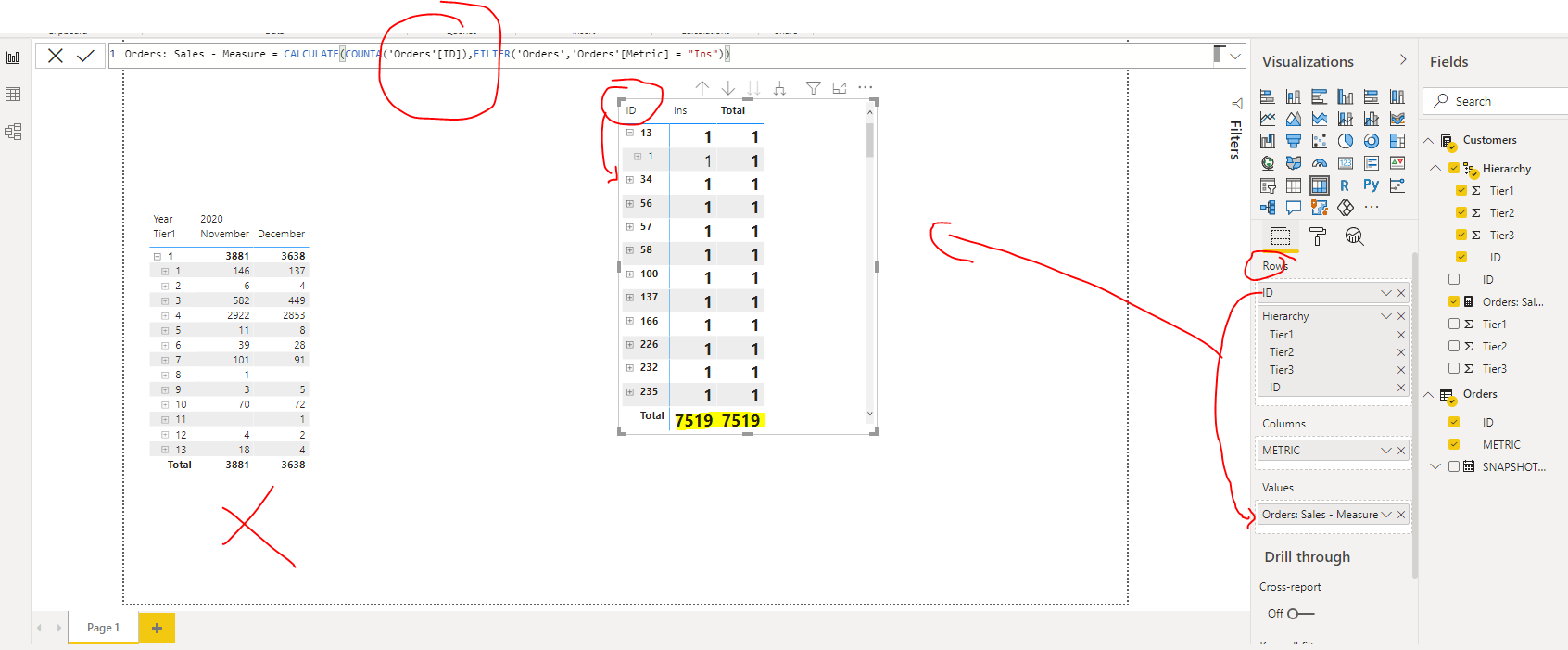Uncheck METRIC field in Orders table
The height and width of the screenshot is (650, 1568).
tap(1454, 444)
